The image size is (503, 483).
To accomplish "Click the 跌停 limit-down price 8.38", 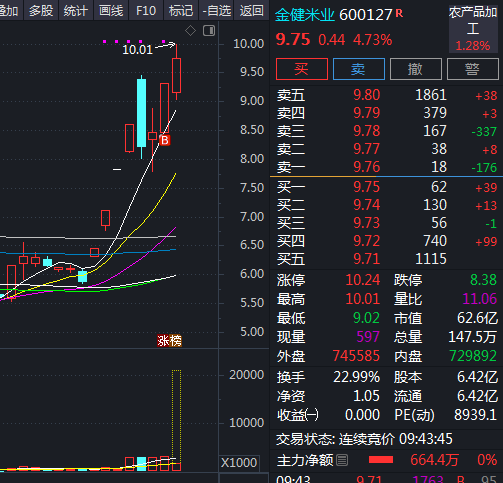I will 483,280.
